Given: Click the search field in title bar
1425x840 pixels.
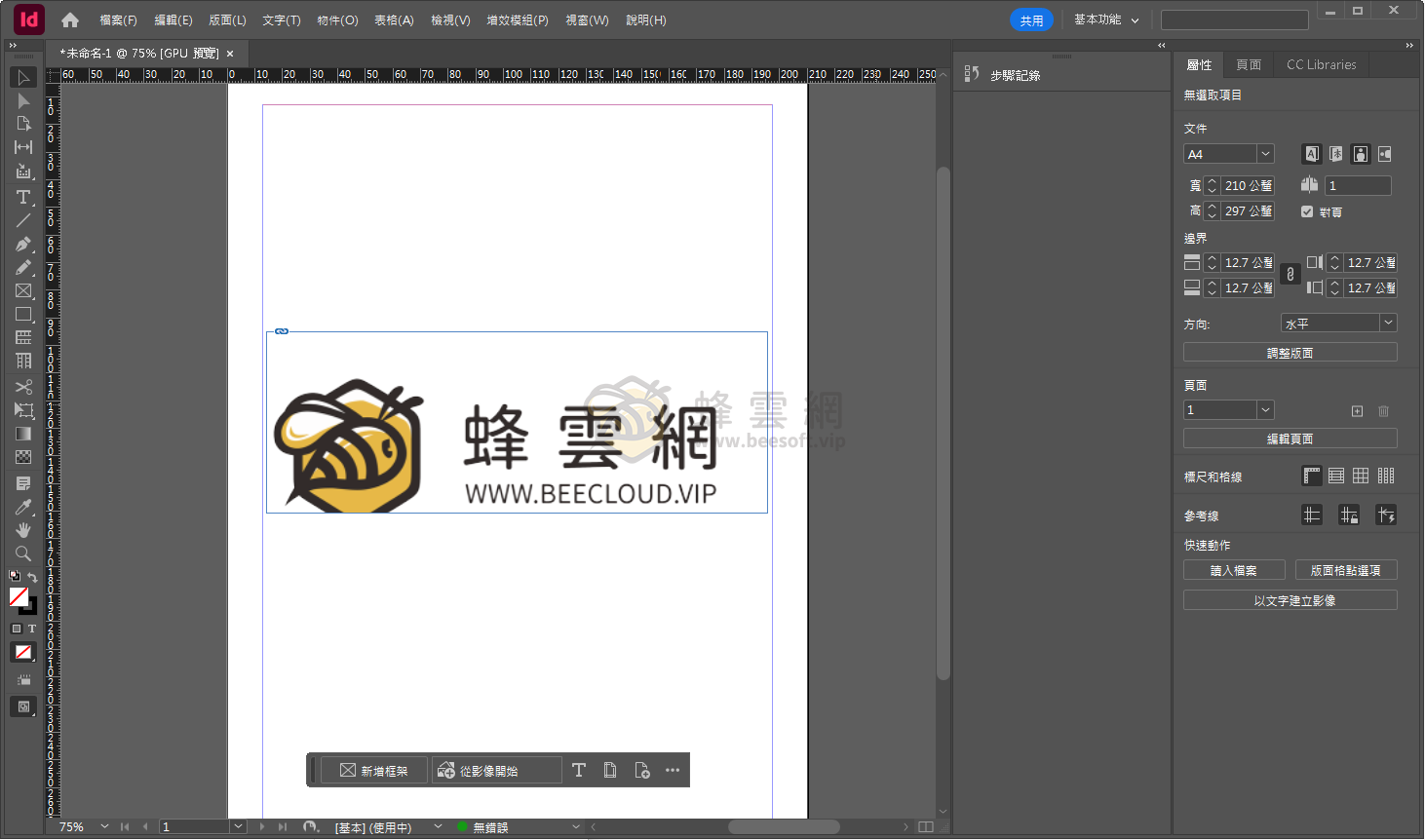Looking at the screenshot, I should coord(1234,19).
